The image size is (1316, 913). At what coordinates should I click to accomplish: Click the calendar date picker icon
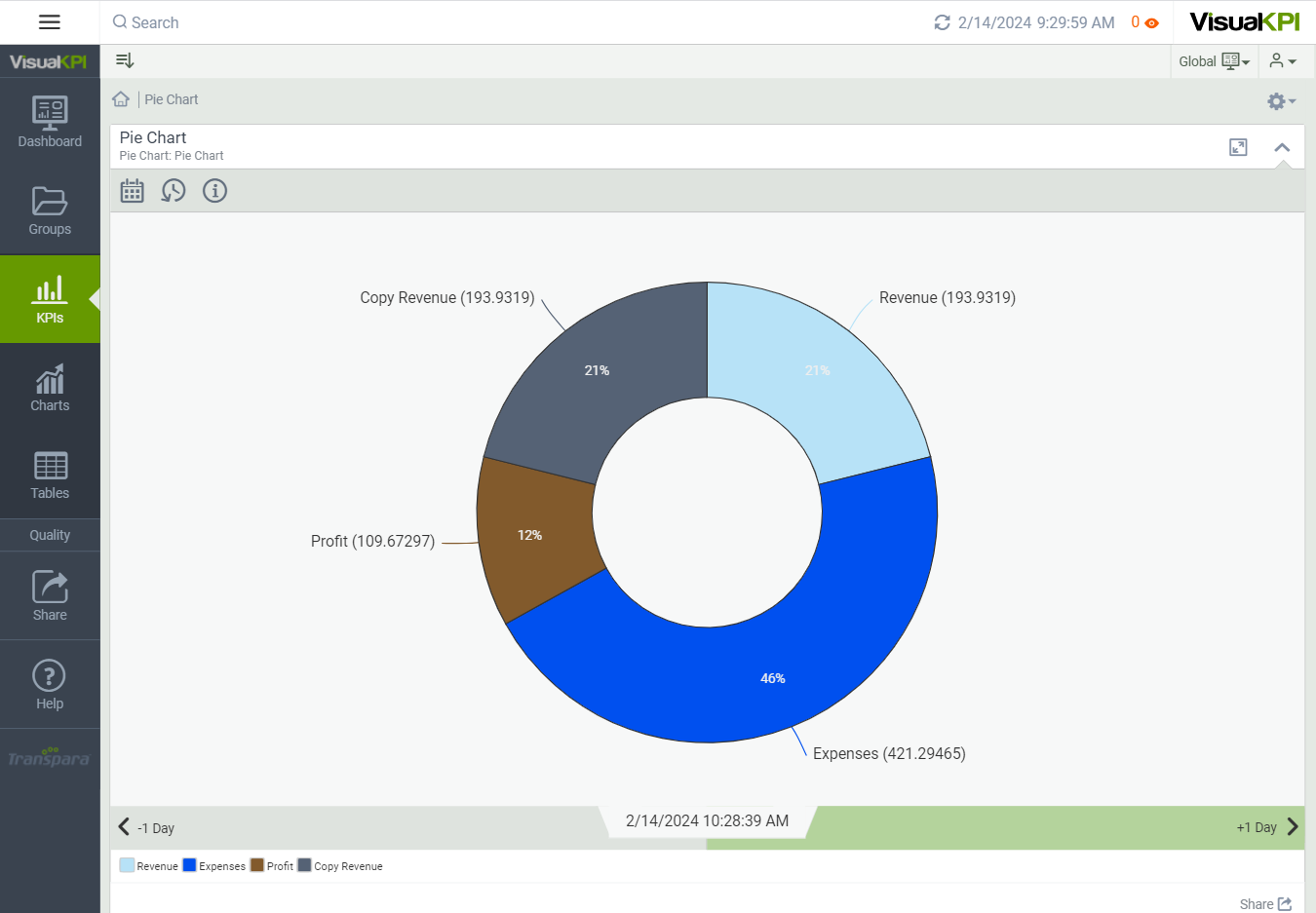(133, 191)
